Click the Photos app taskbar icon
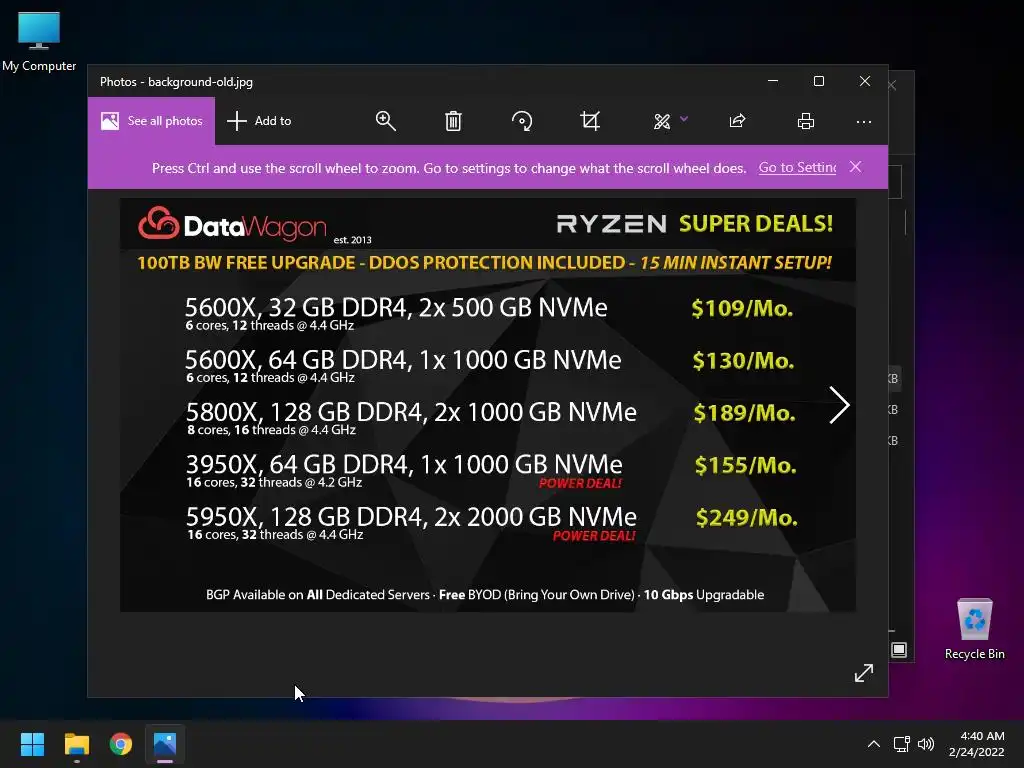The image size is (1024, 768). pos(165,744)
